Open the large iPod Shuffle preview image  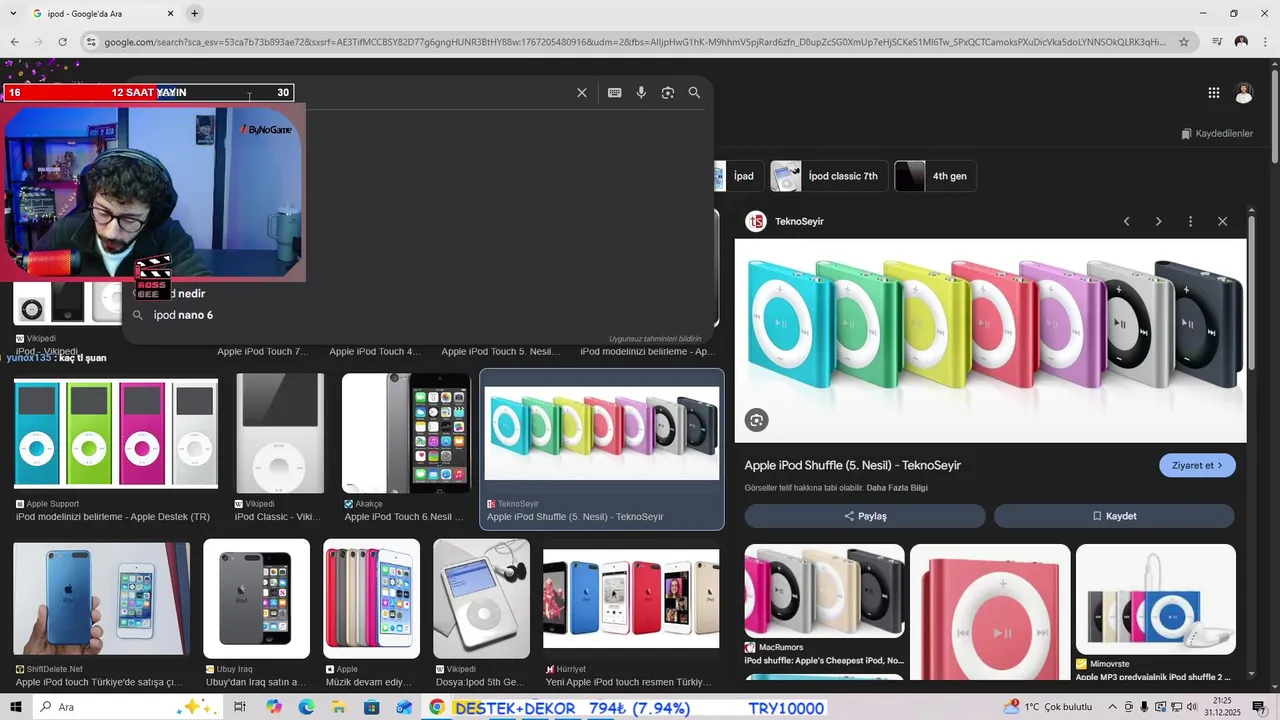click(991, 340)
